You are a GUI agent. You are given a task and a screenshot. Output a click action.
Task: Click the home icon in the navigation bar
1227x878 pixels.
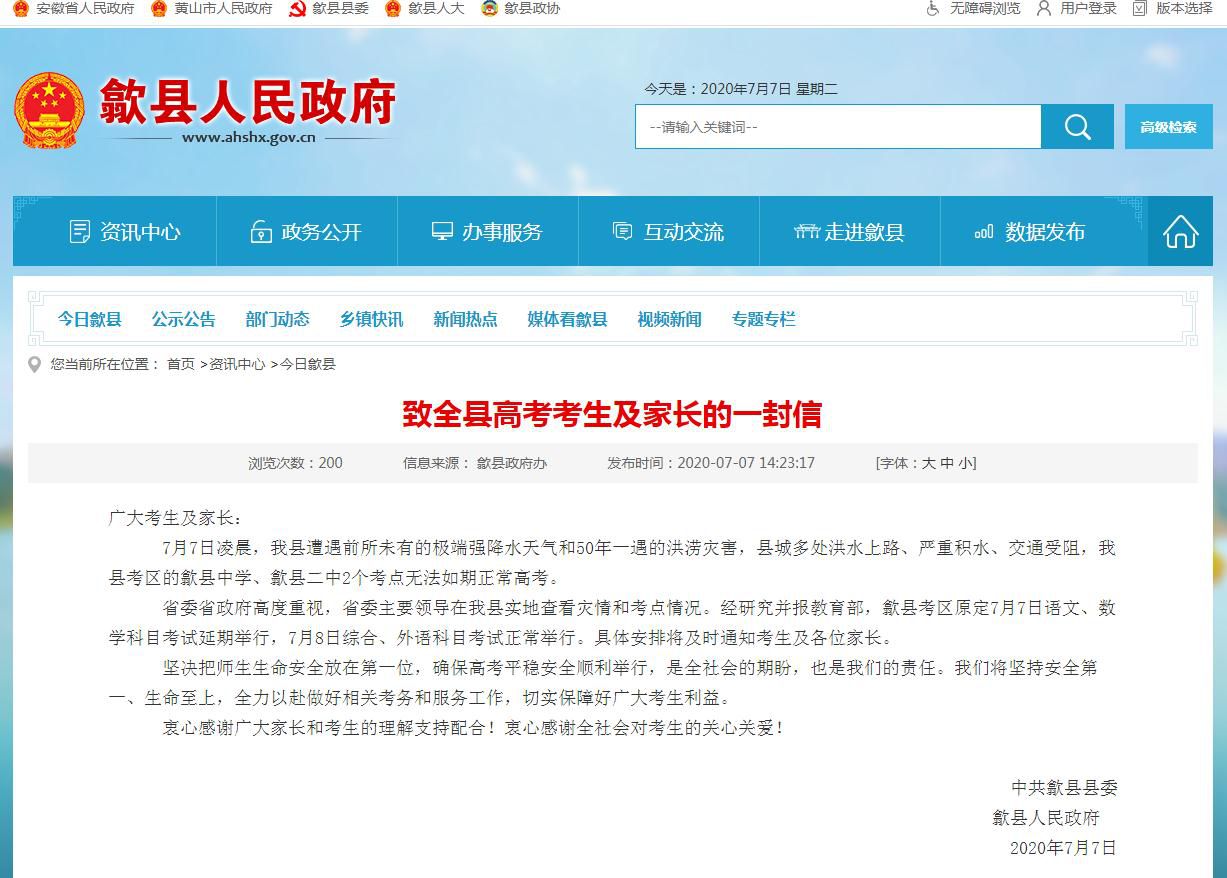1181,231
